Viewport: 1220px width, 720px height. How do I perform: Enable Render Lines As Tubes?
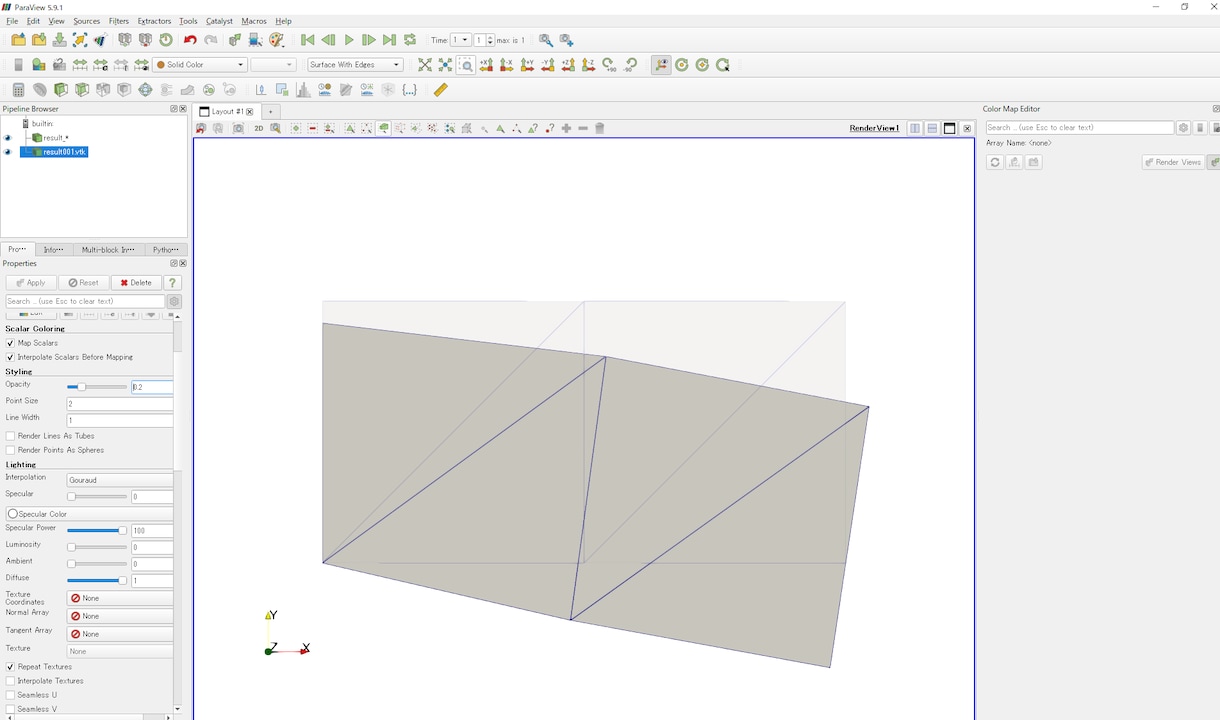[10, 436]
